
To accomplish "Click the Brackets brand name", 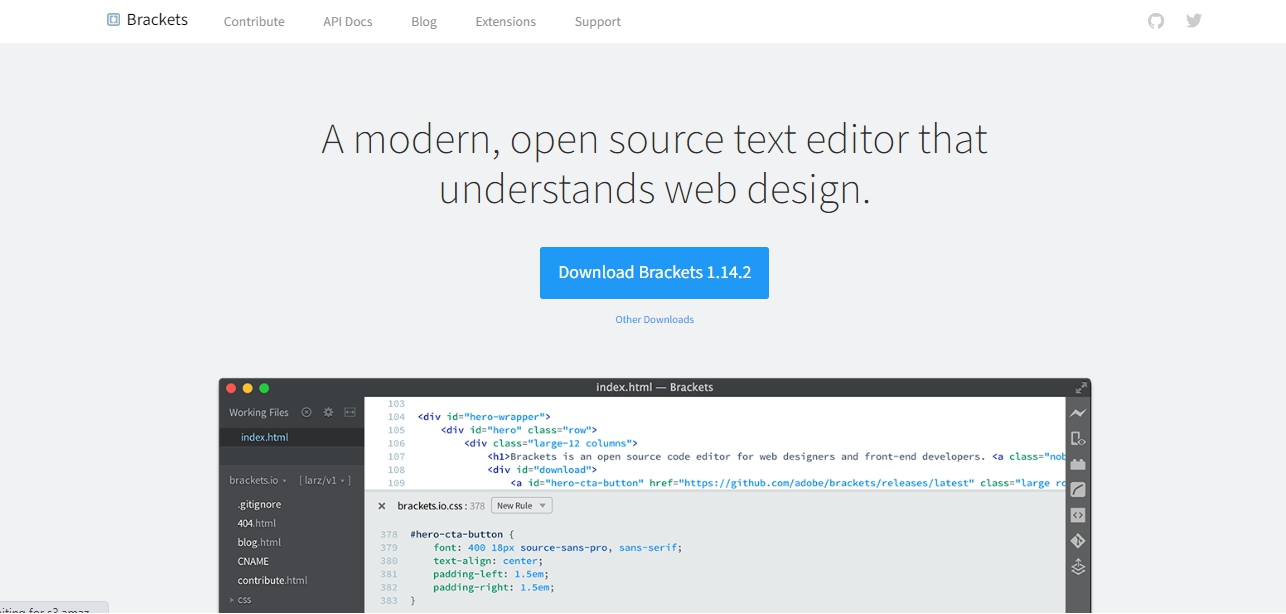I will [157, 19].
